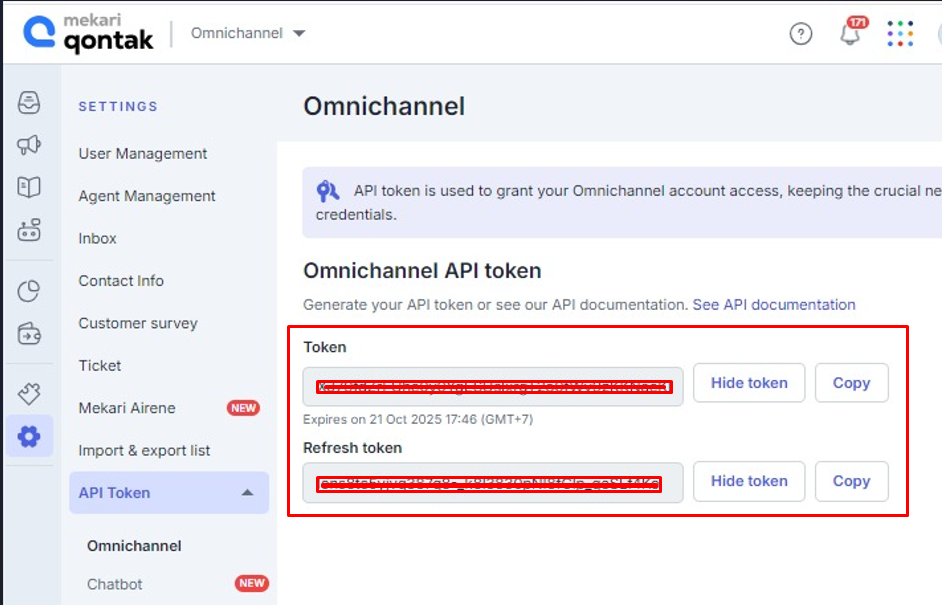Screen dimensions: 942x605
Task: Open the notifications bell icon
Action: (850, 33)
